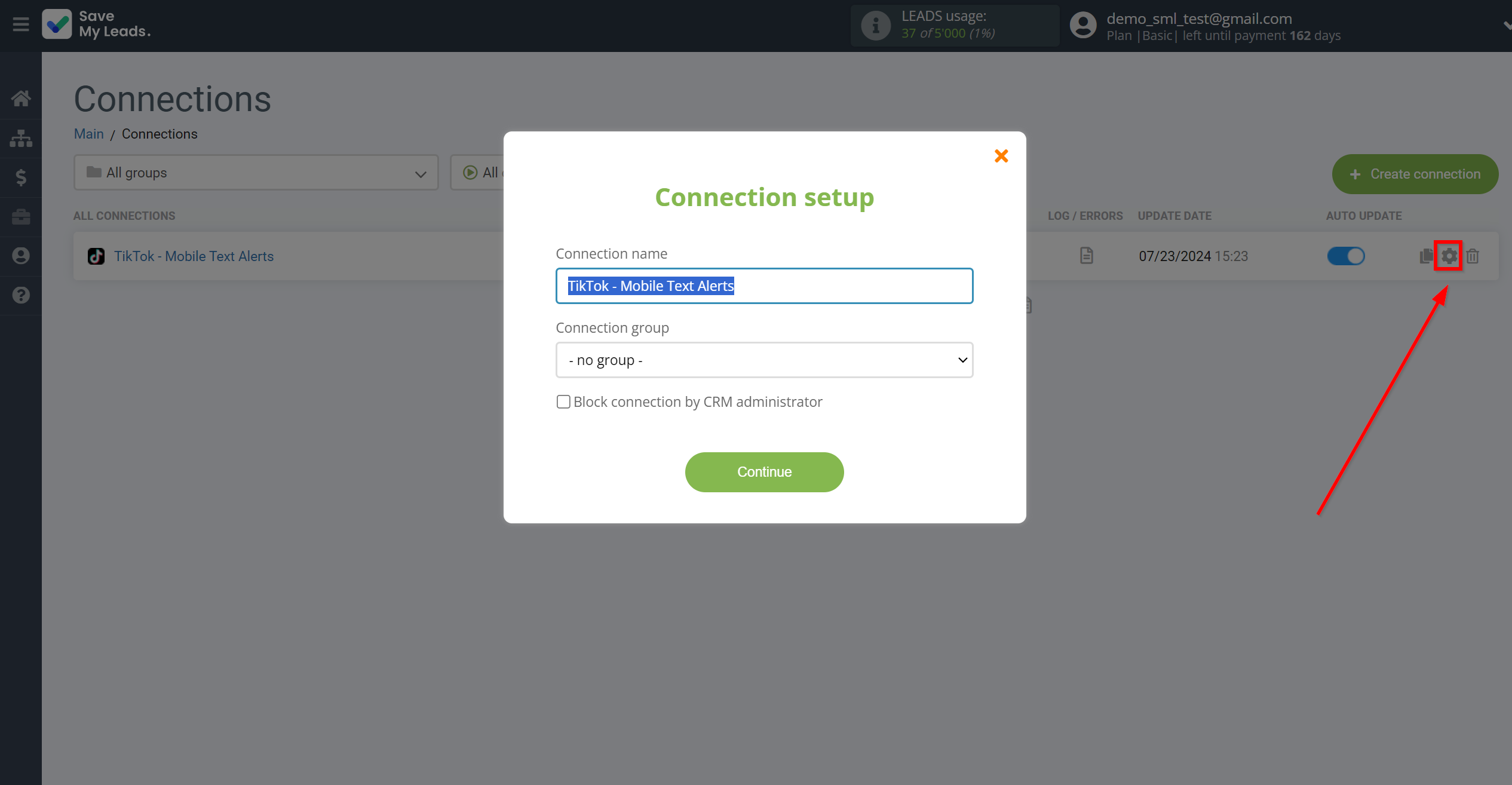Viewport: 1512px width, 785px height.
Task: Click the document/log icon in LOG/ERRORS column
Action: 1086,255
